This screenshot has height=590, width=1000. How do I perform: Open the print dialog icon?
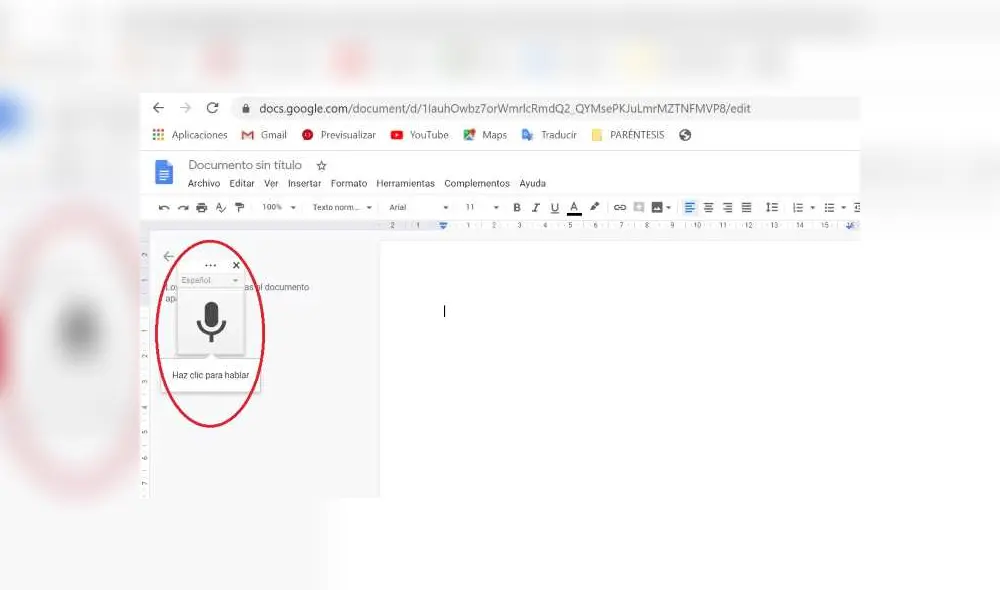(x=202, y=207)
